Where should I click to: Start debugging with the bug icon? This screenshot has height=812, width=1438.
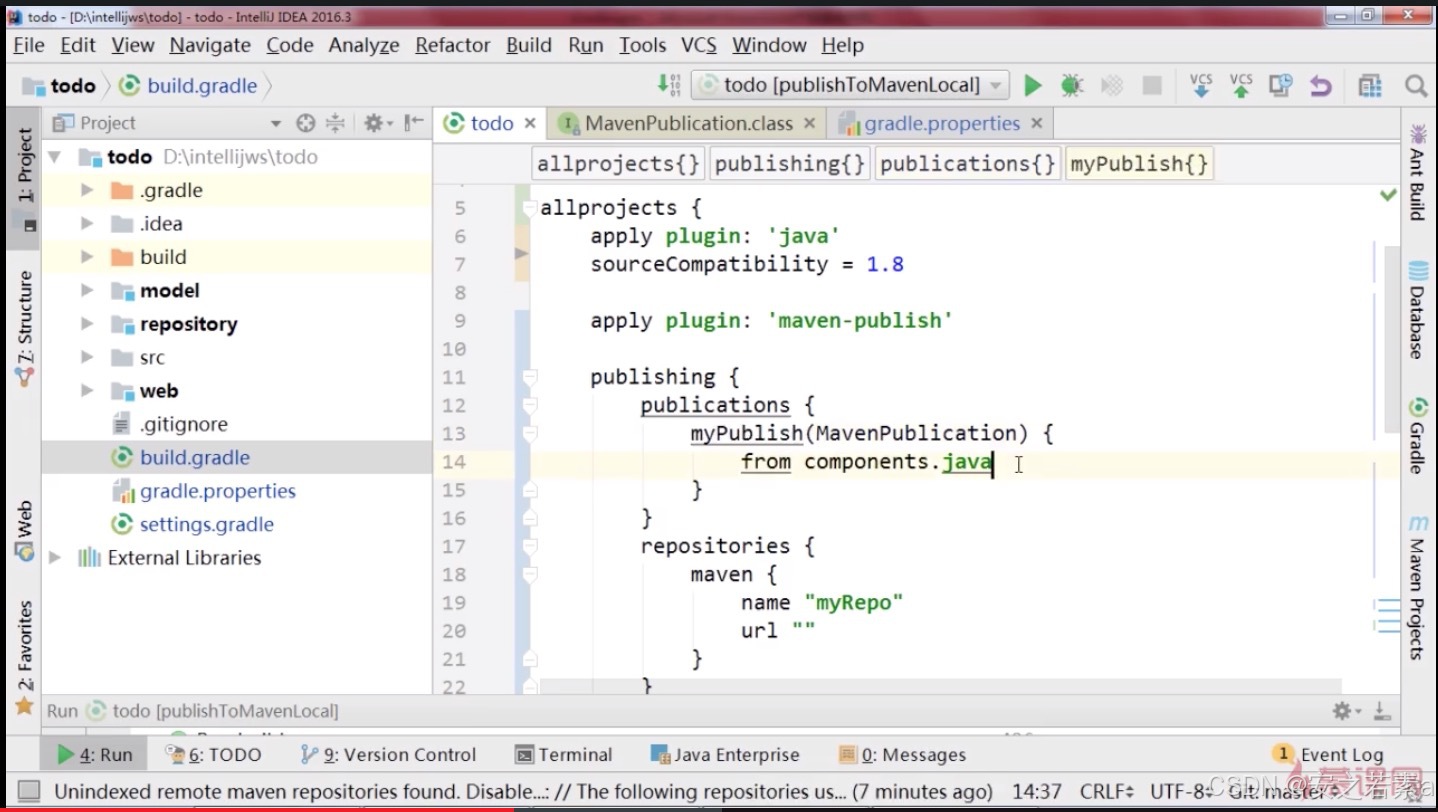coord(1072,86)
